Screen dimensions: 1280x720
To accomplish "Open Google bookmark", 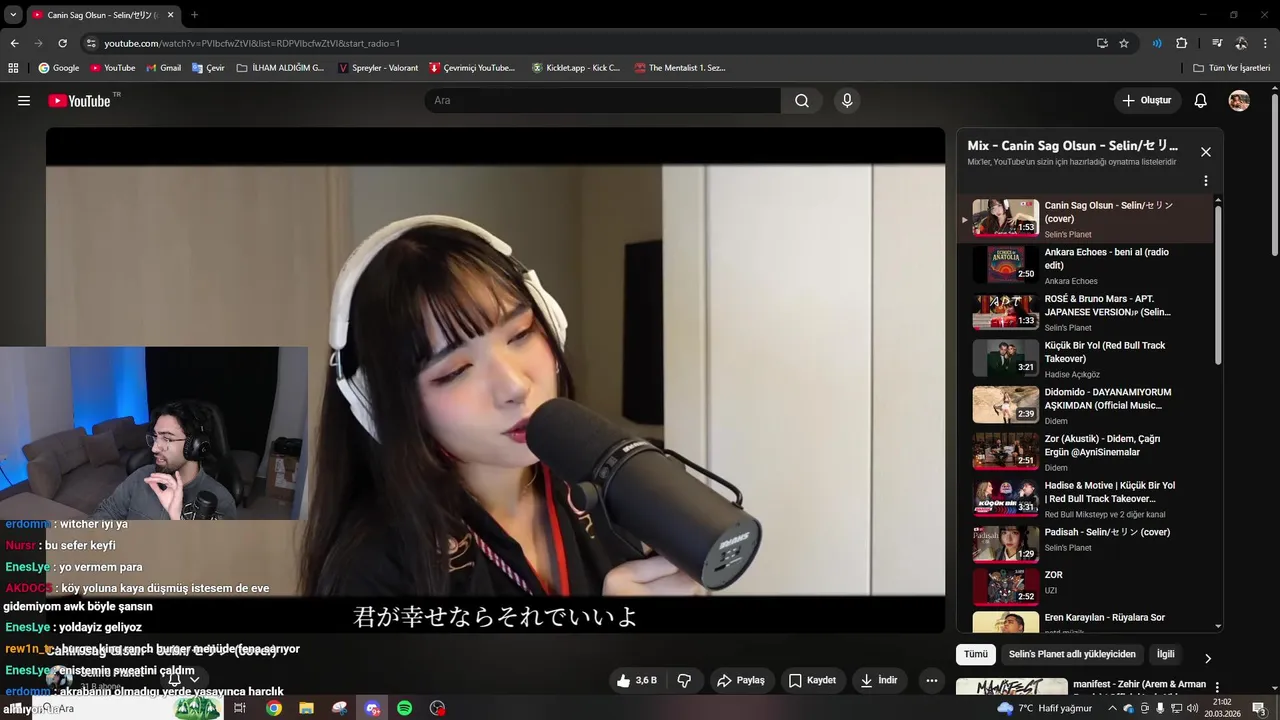I will point(59,68).
